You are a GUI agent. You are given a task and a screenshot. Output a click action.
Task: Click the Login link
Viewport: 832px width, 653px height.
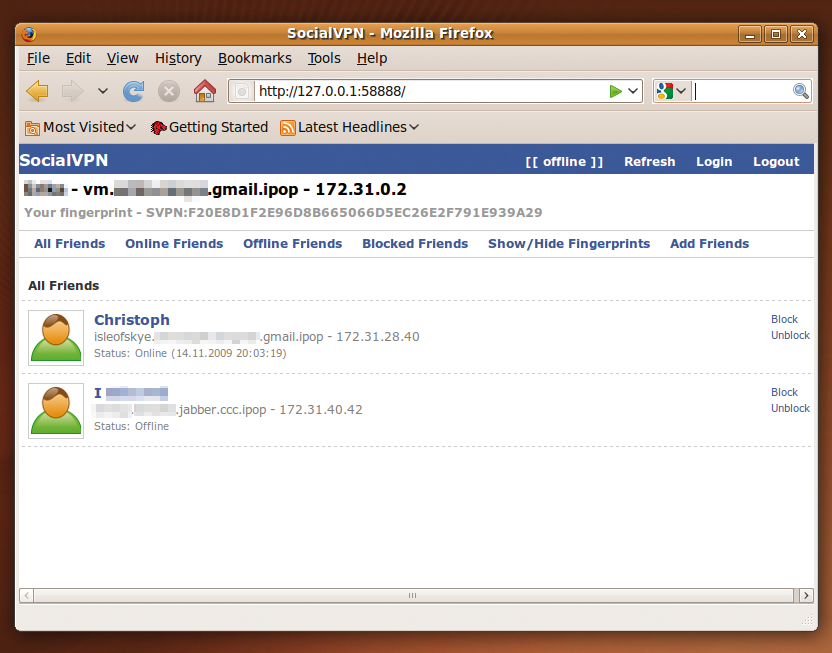coord(714,162)
